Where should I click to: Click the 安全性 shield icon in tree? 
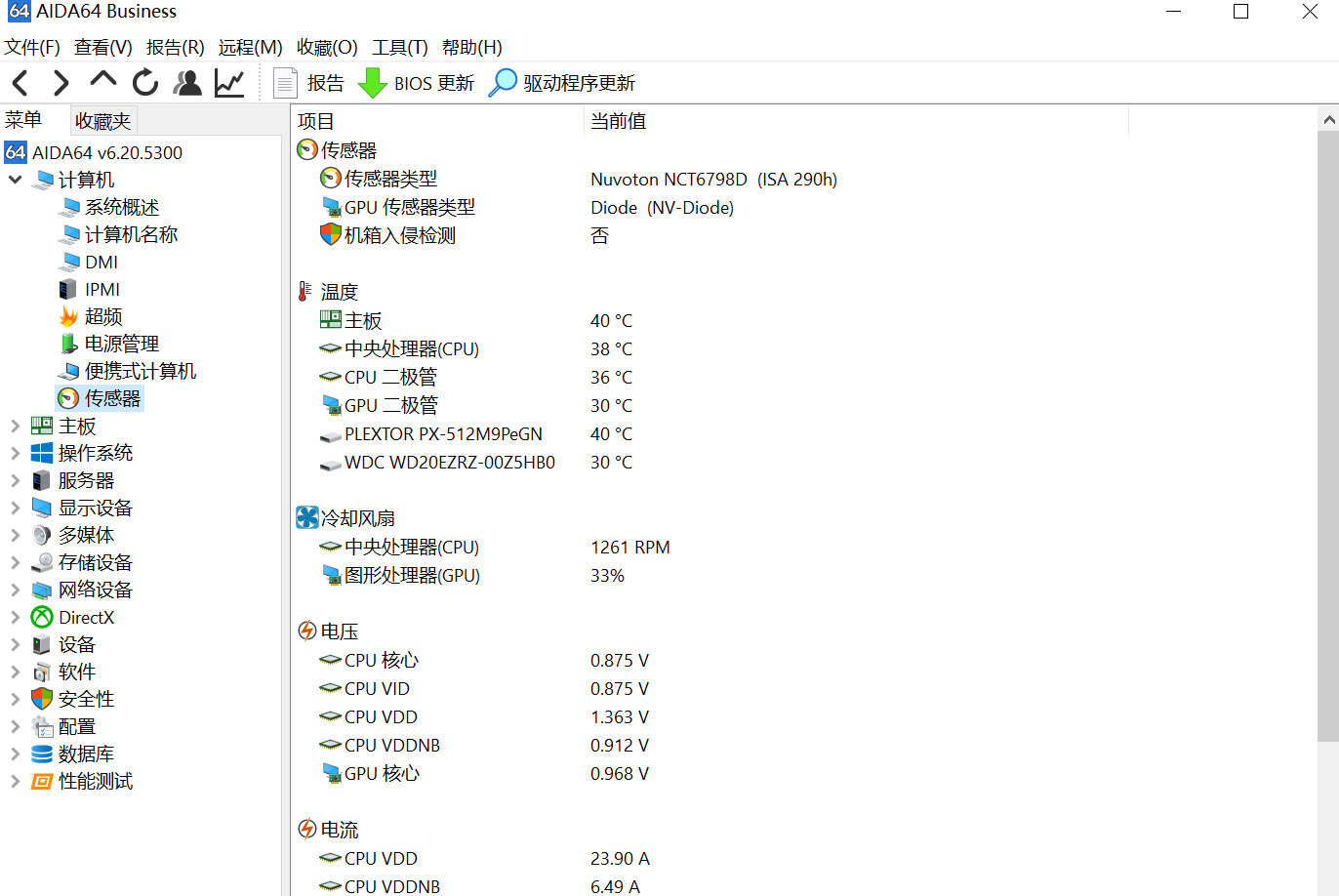pyautogui.click(x=42, y=699)
